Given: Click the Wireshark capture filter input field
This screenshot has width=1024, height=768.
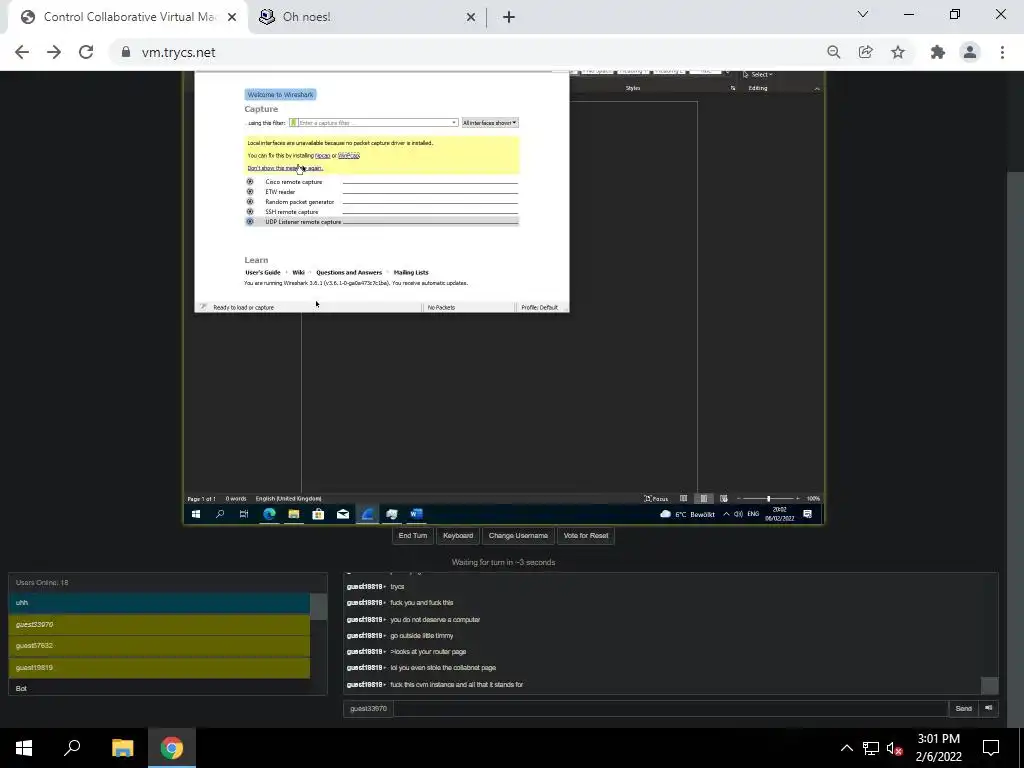Looking at the screenshot, I should click(x=375, y=123).
